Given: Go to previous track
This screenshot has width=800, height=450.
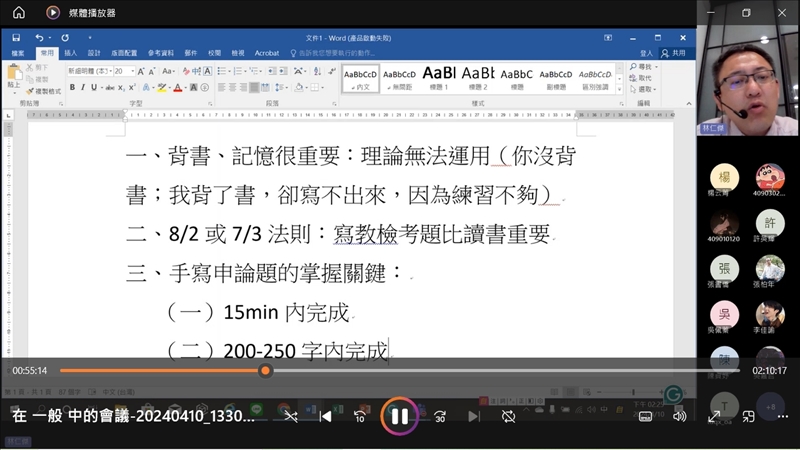Looking at the screenshot, I should point(325,416).
